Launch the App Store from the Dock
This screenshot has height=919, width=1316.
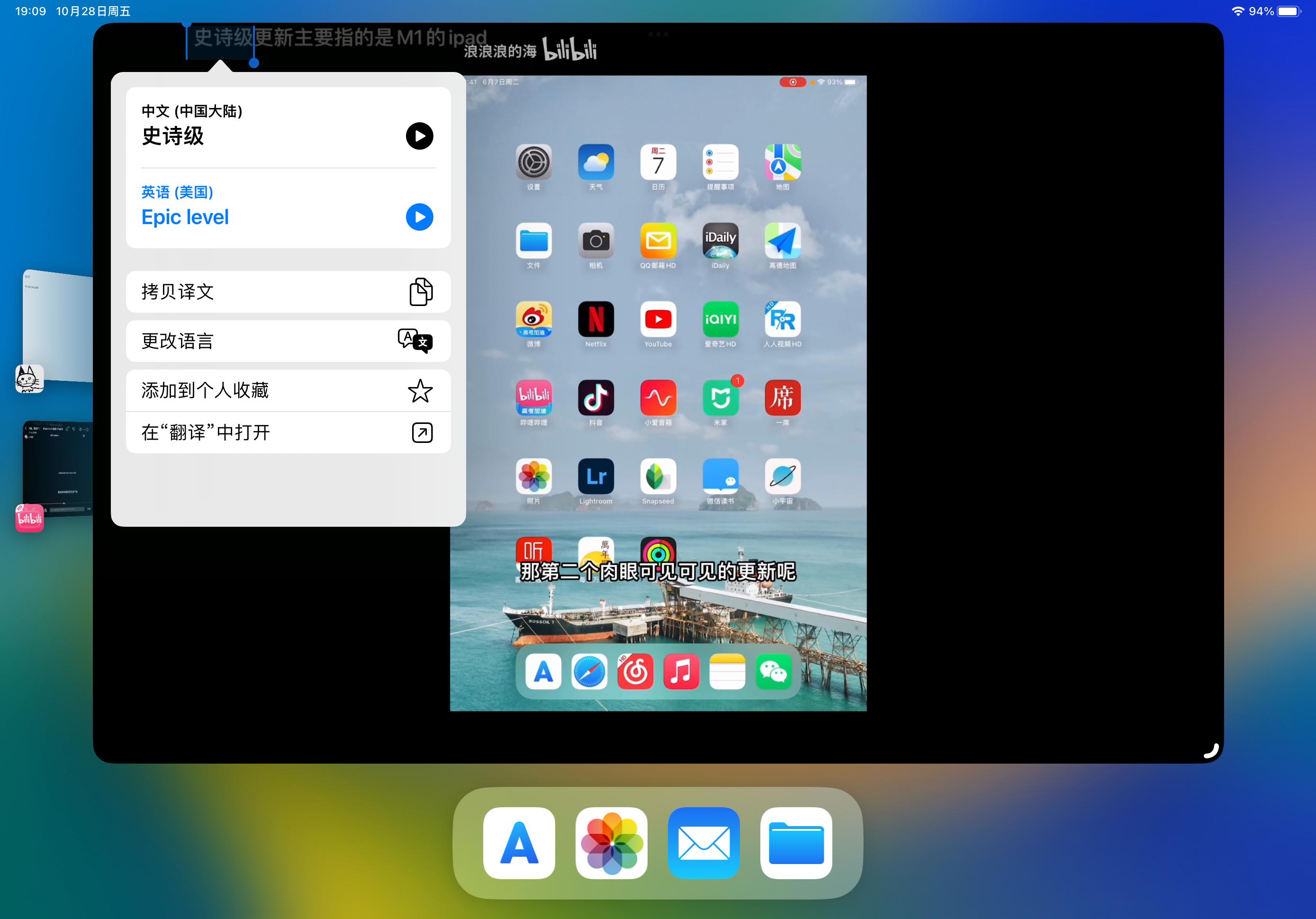pyautogui.click(x=519, y=843)
